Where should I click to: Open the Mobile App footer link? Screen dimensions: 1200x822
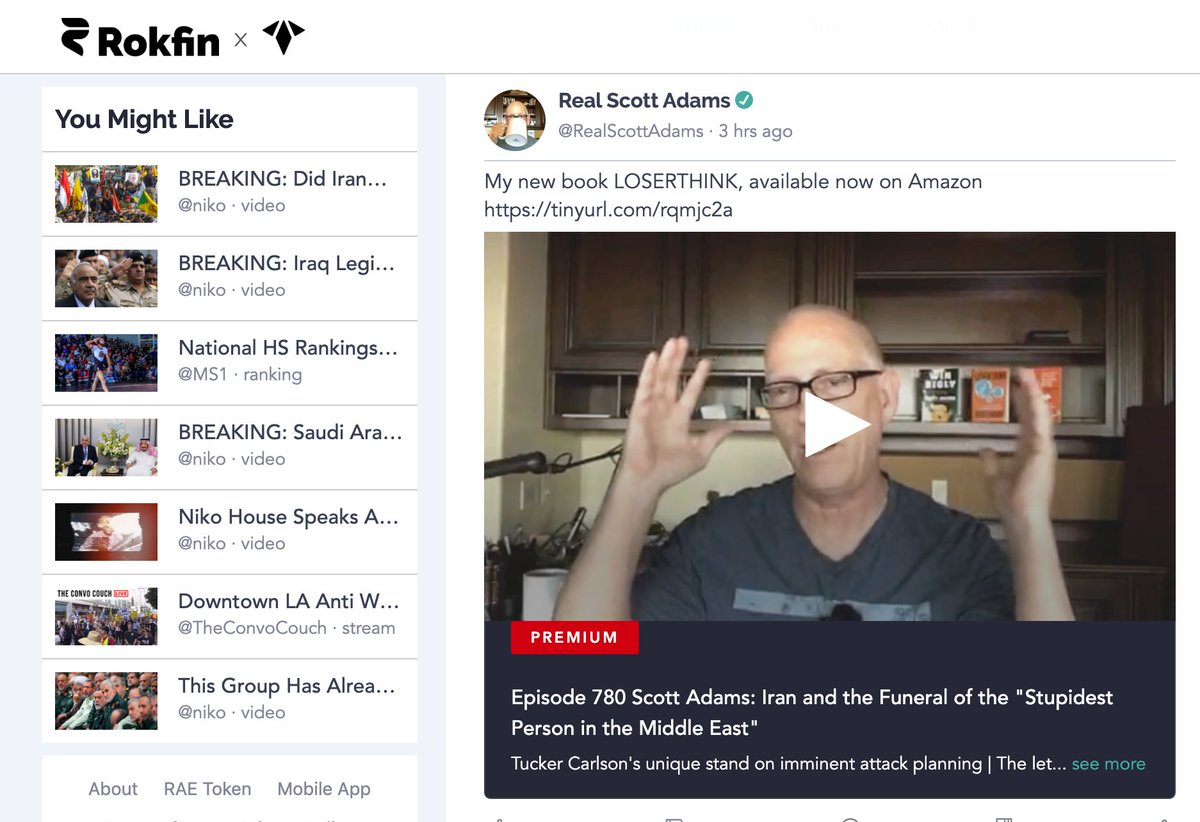click(x=324, y=789)
